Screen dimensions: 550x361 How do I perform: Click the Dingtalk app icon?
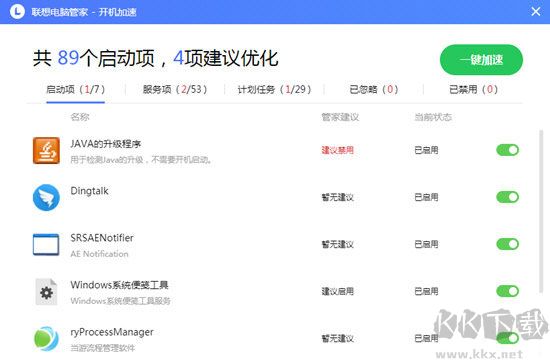(46, 197)
